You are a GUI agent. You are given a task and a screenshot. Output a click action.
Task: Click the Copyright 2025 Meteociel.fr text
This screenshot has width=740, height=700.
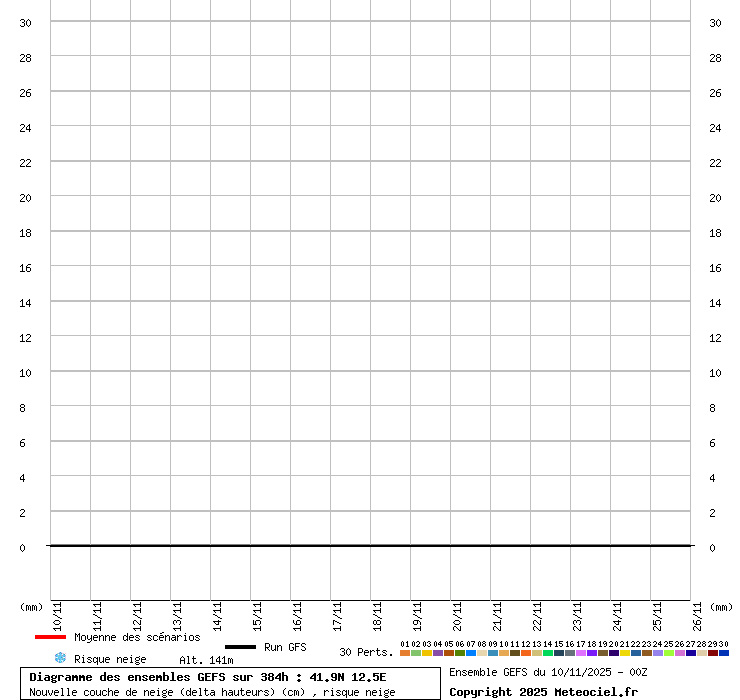(543, 692)
